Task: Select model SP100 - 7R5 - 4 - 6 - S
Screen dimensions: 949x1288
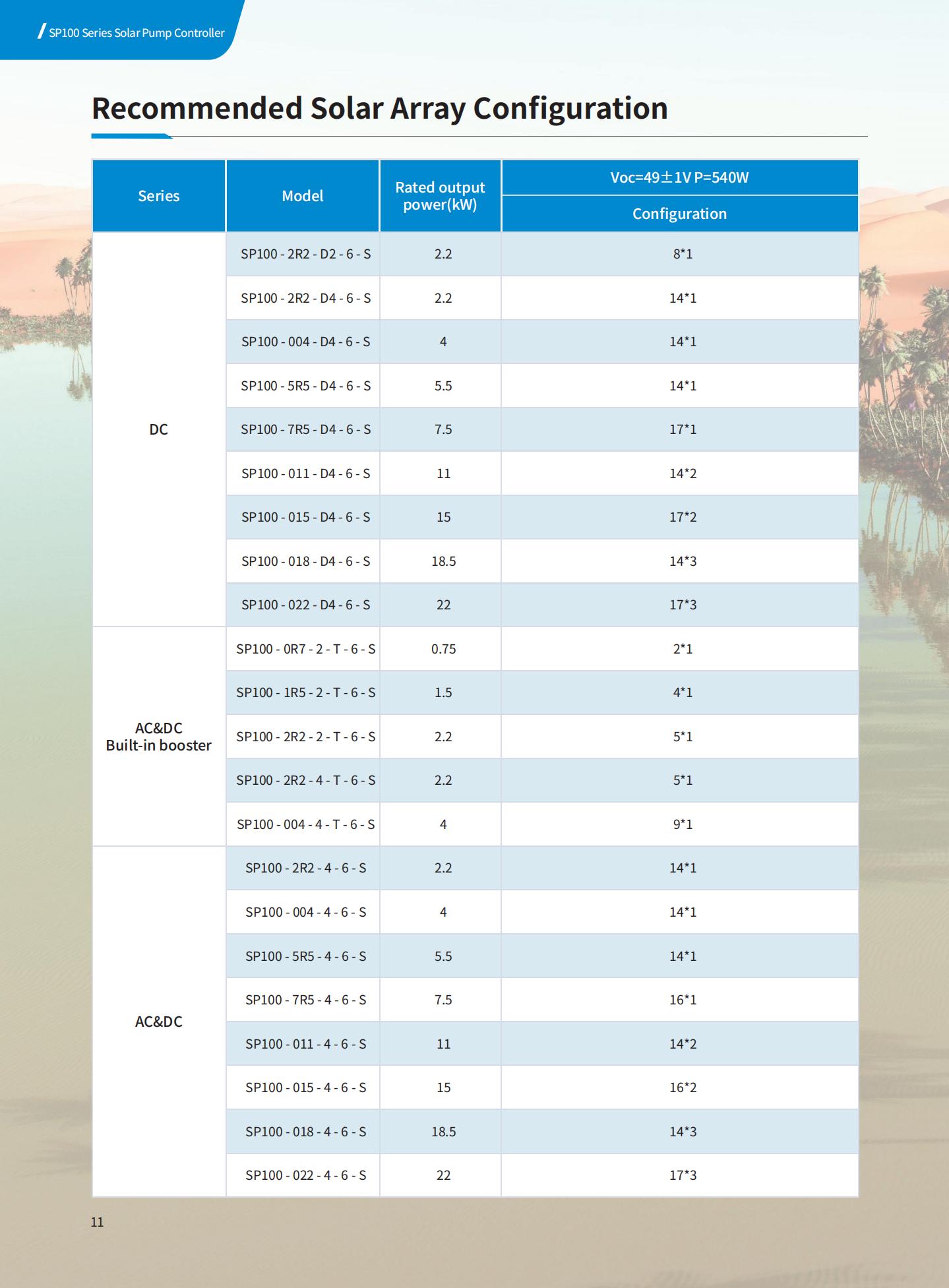Action: tap(305, 1000)
